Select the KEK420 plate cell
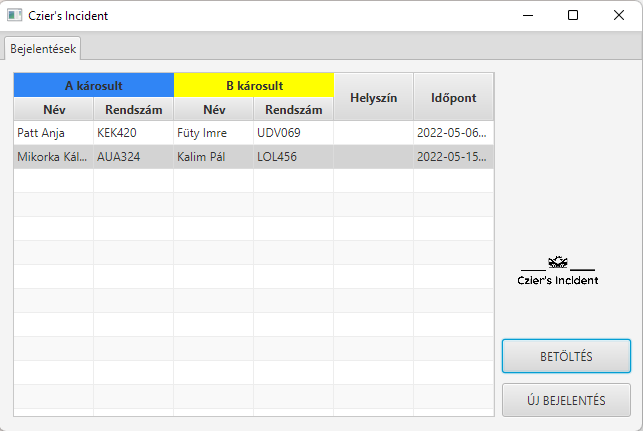This screenshot has width=643, height=431. pyautogui.click(x=134, y=133)
